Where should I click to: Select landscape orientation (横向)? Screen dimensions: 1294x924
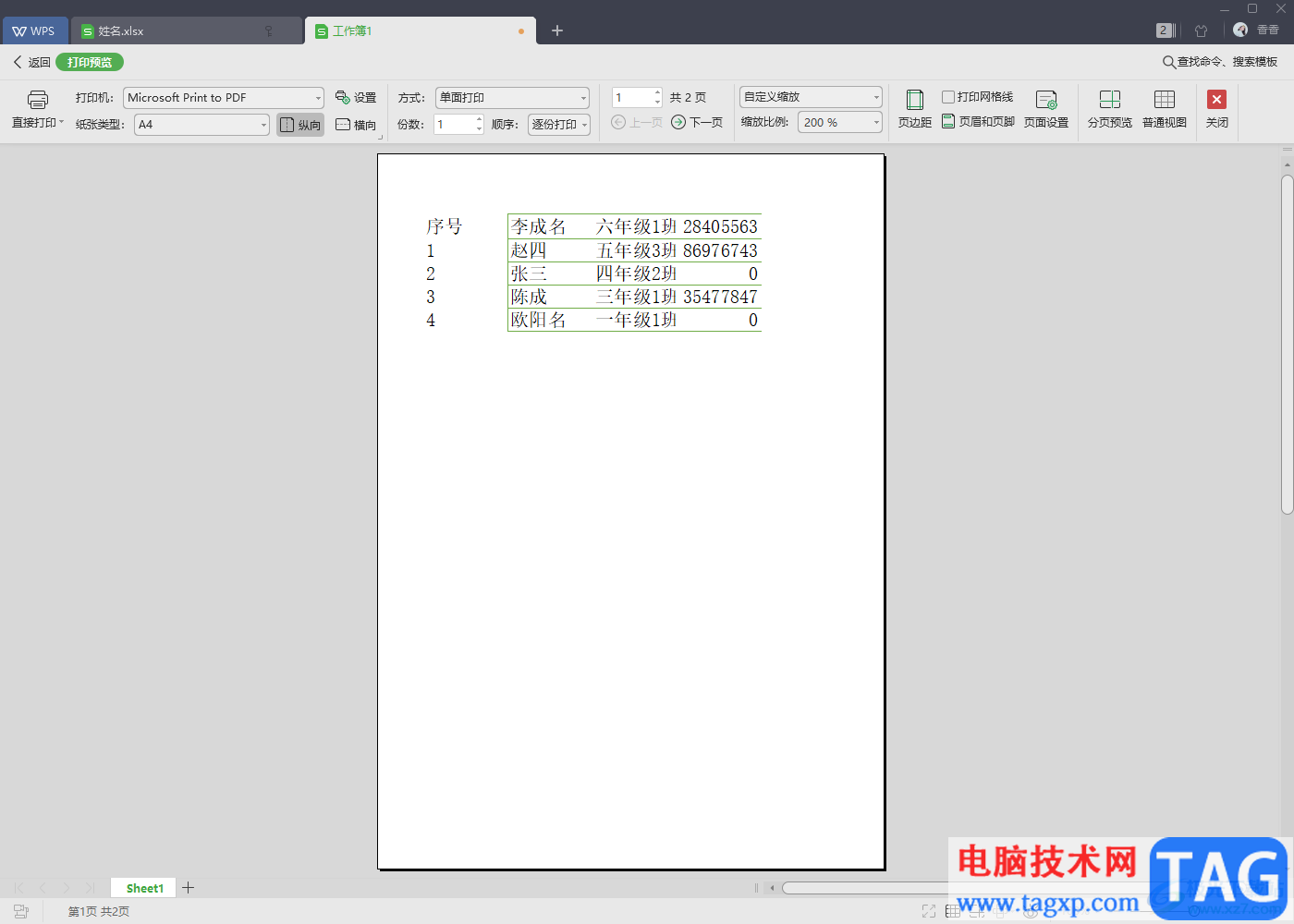coord(356,125)
